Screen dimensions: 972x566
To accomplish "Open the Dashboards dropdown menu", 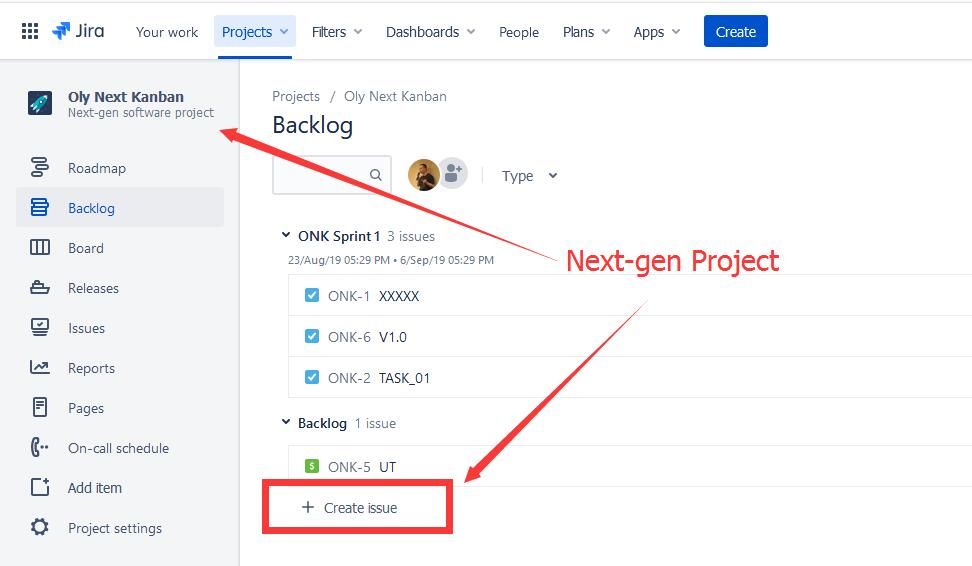I will coord(430,32).
